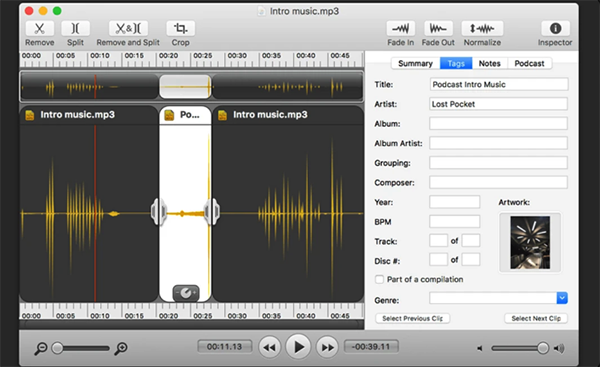Apply Fade In effect
This screenshot has width=600, height=367.
(400, 29)
